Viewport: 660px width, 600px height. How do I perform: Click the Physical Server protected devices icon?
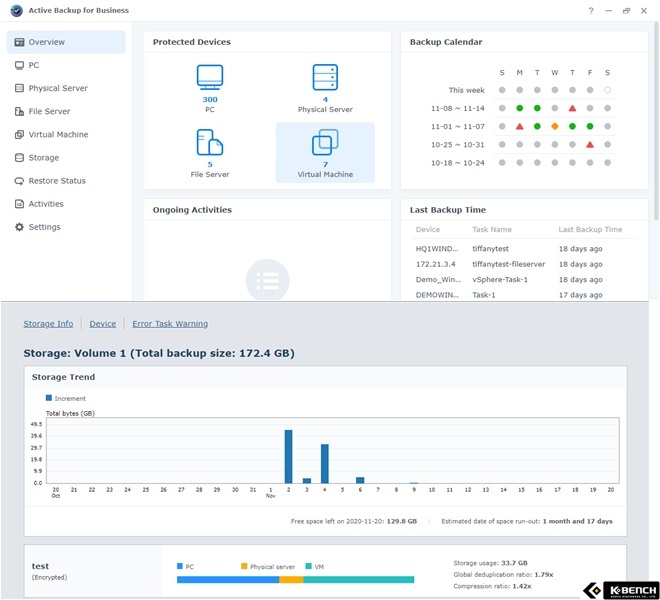[325, 77]
